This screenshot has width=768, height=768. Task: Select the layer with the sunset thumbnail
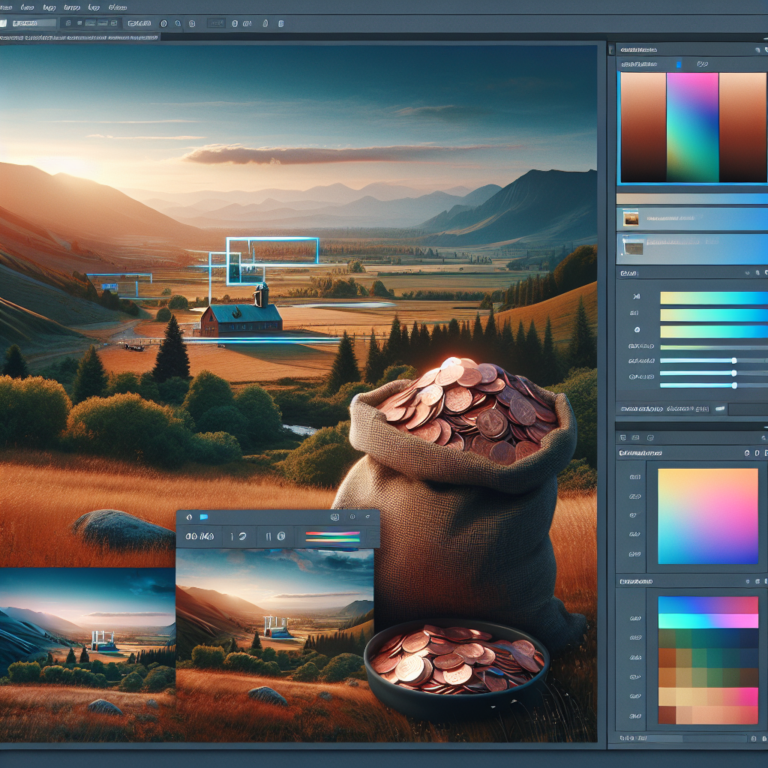point(692,219)
